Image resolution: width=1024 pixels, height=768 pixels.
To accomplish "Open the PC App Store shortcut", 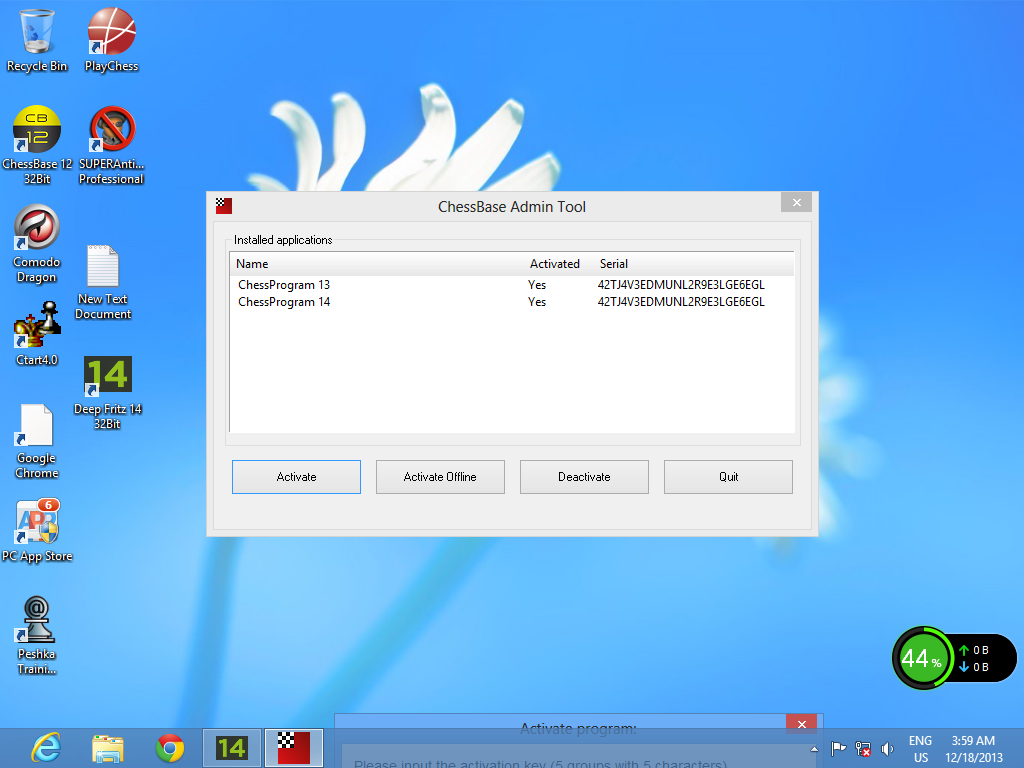I will (37, 530).
